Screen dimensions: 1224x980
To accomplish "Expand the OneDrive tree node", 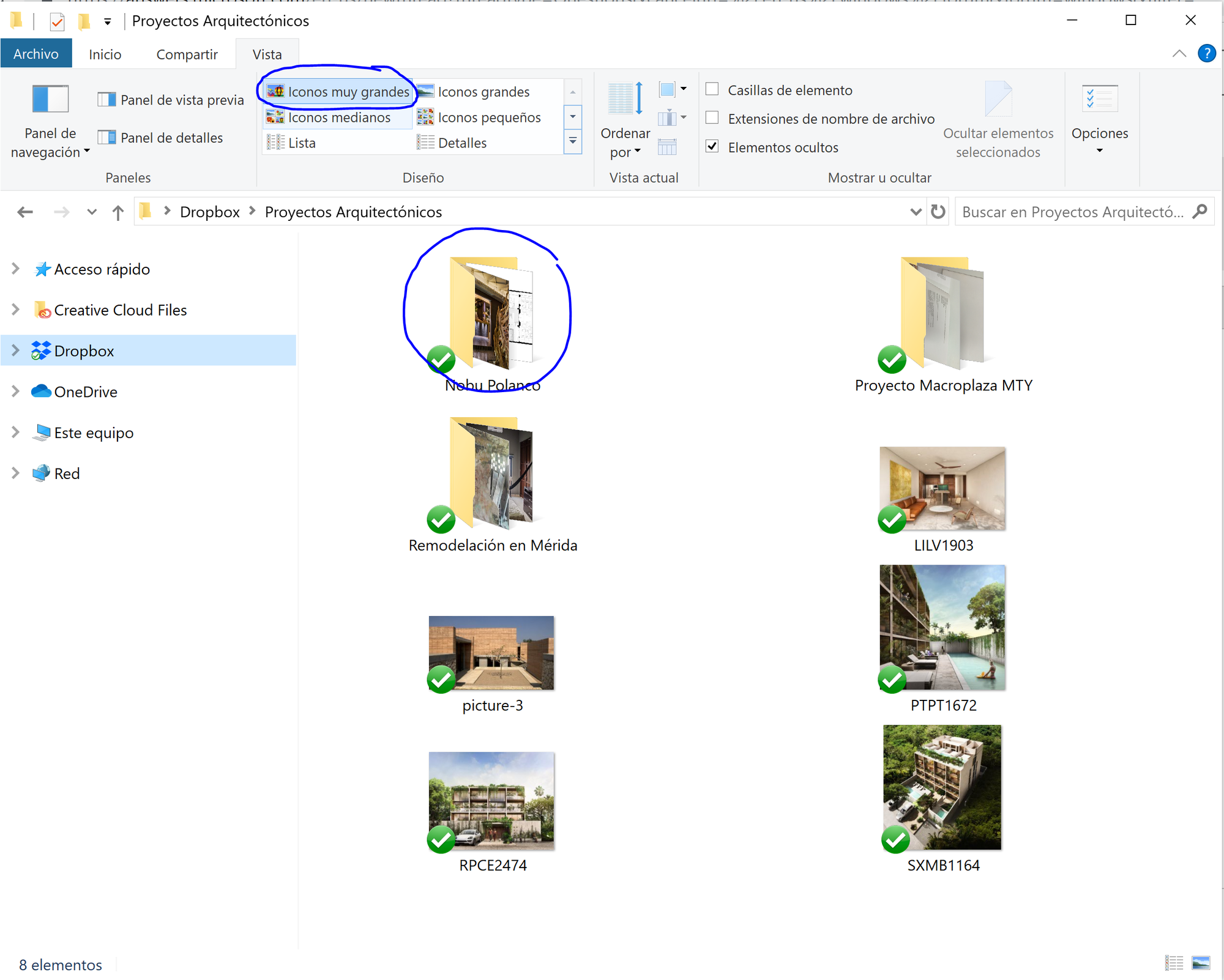I will click(x=16, y=392).
